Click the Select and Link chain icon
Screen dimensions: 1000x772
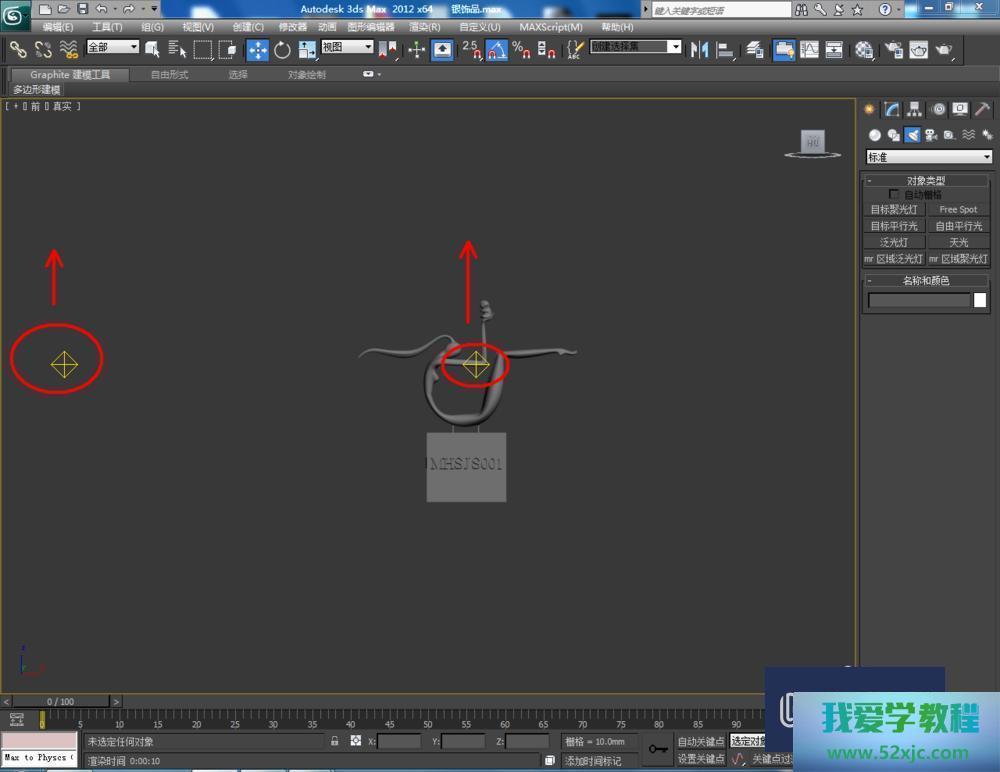click(18, 49)
